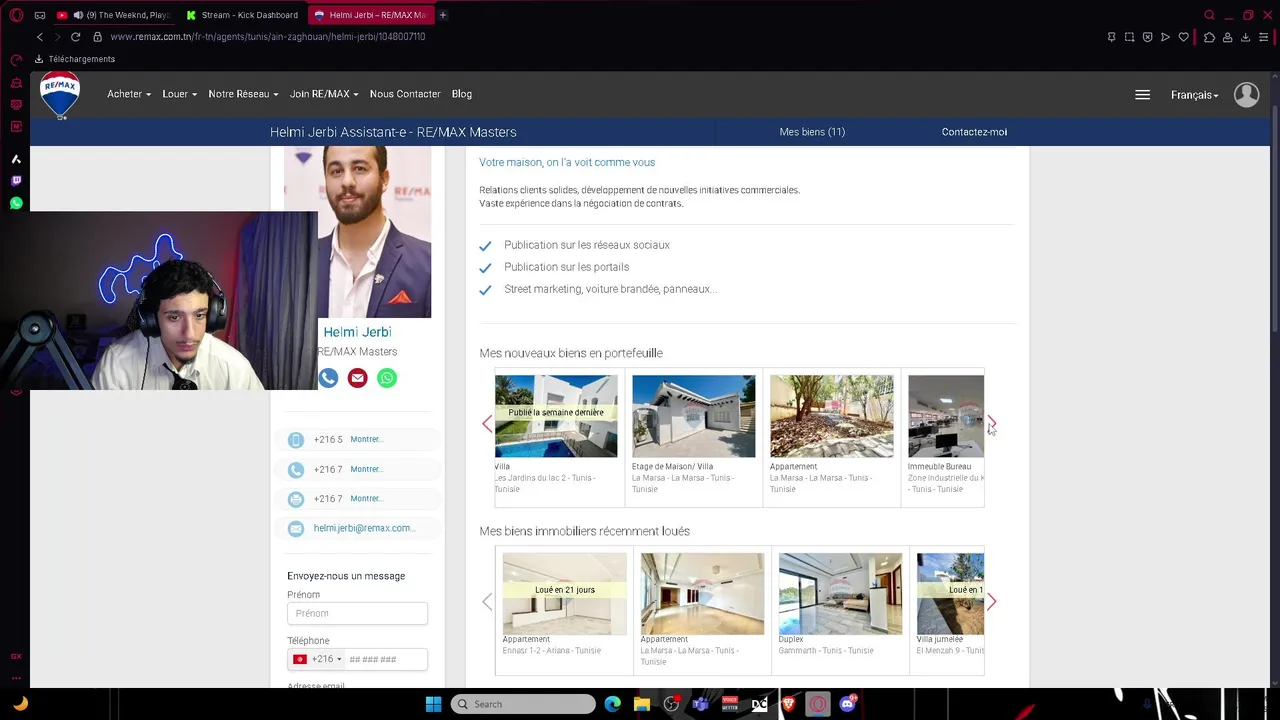This screenshot has height=720, width=1280.
Task: Open Twitch in Opera sidebar
Action: pos(16,181)
